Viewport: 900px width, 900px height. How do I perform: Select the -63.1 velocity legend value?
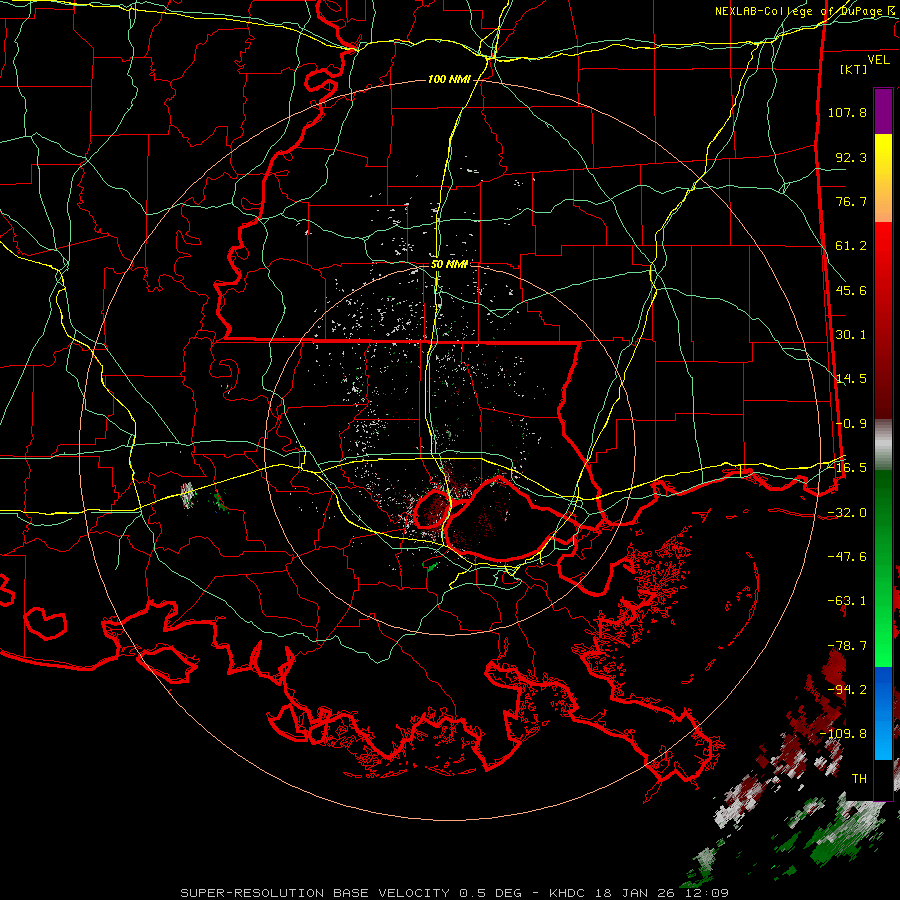coord(847,601)
